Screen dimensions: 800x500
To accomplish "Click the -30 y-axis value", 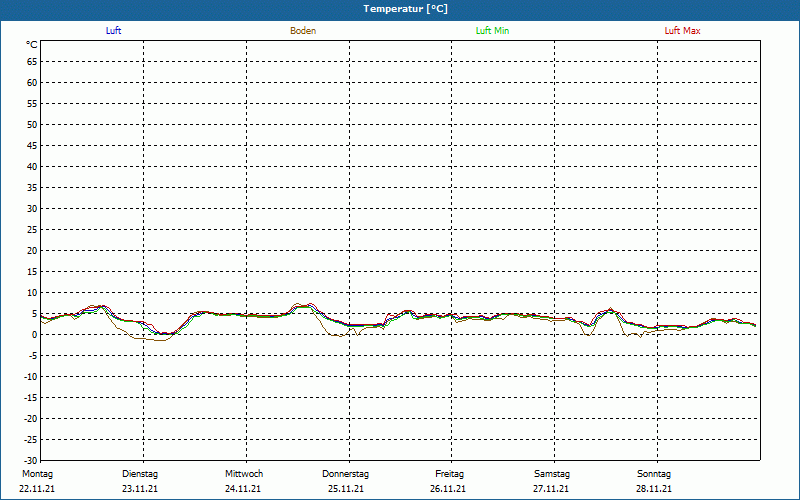I will click(31, 460).
